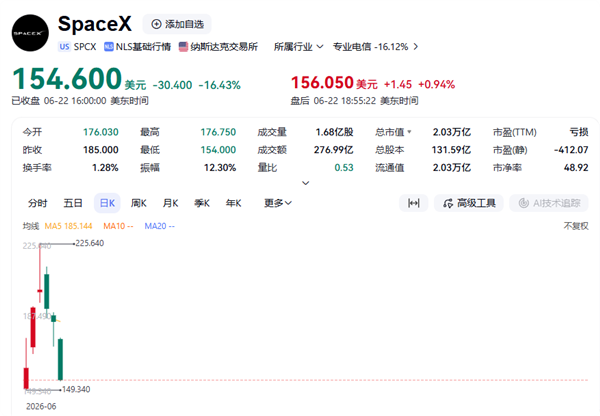Image resolution: width=600 pixels, height=416 pixels.
Task: Click 总股本 value 131.59亿
Action: pos(451,150)
